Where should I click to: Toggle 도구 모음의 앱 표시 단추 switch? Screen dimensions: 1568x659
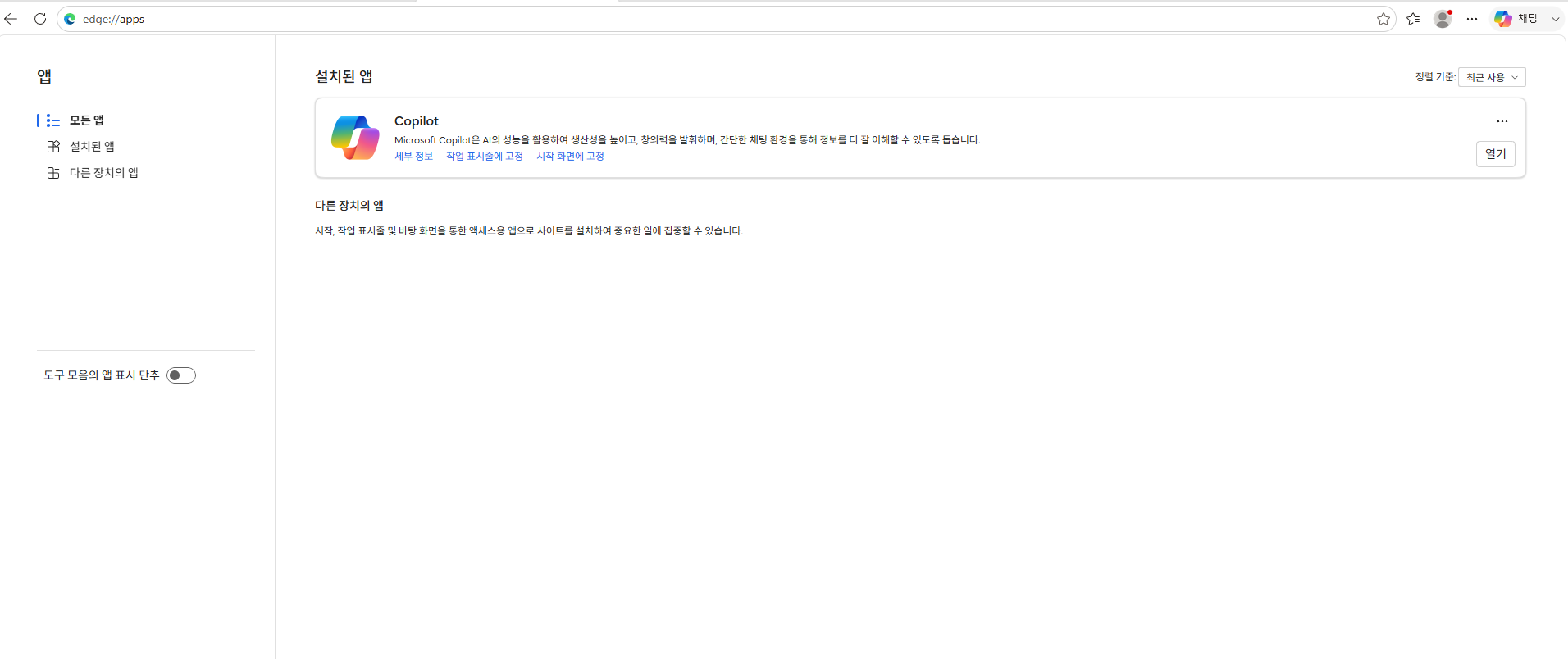pos(181,375)
